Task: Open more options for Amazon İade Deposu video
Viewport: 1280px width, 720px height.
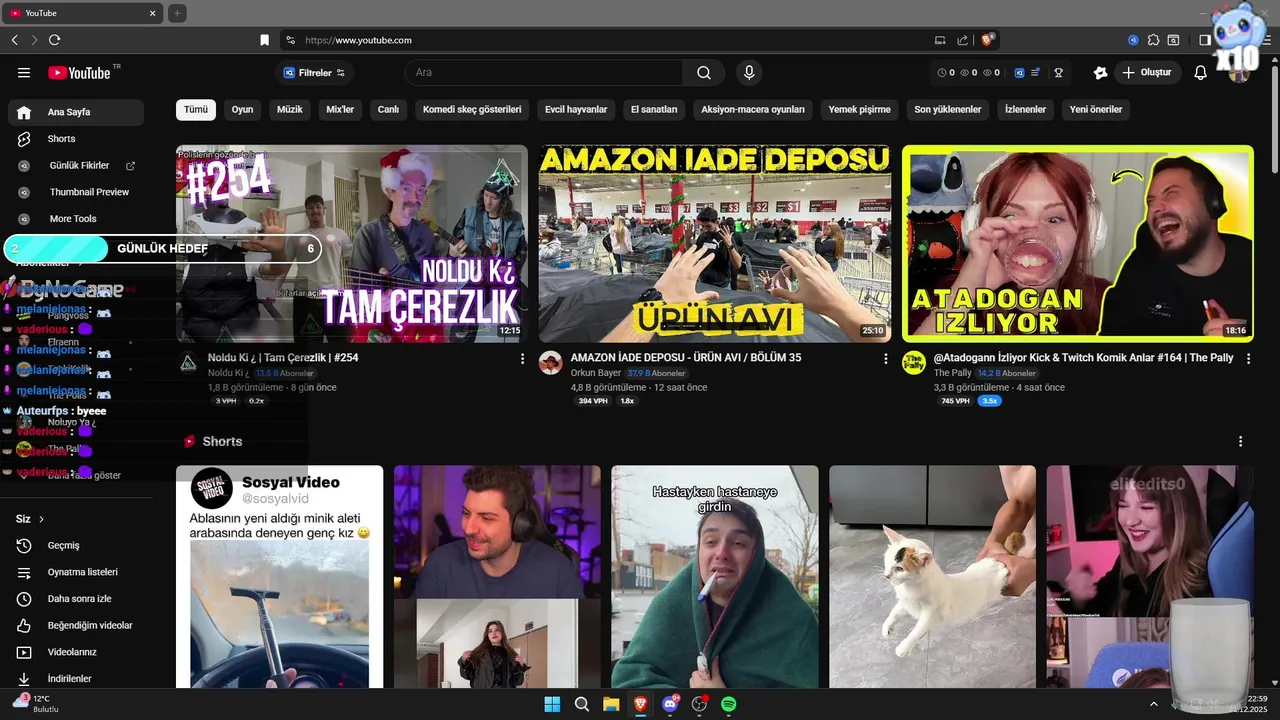Action: [885, 358]
